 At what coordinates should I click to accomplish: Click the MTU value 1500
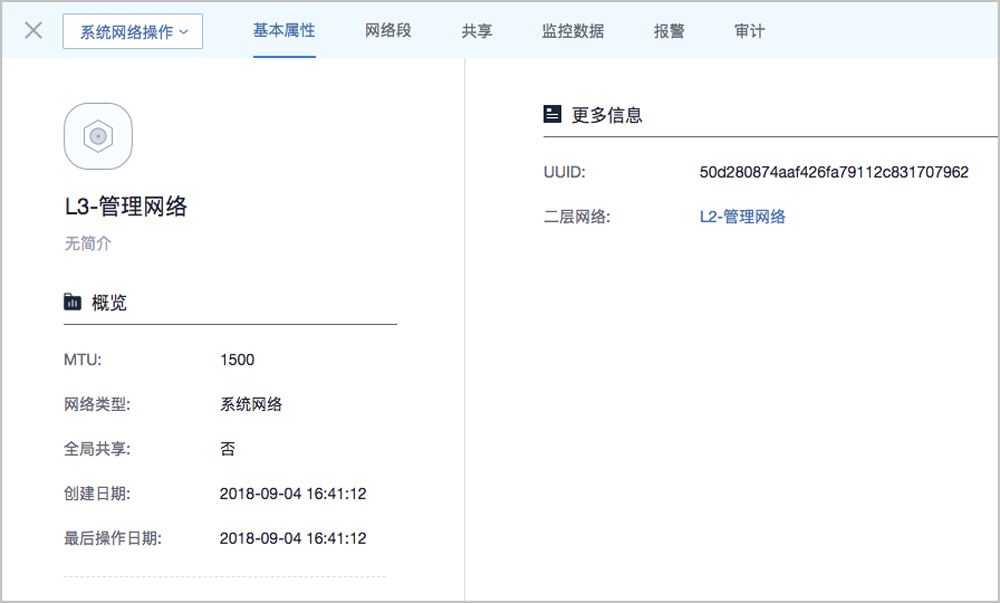(x=237, y=360)
